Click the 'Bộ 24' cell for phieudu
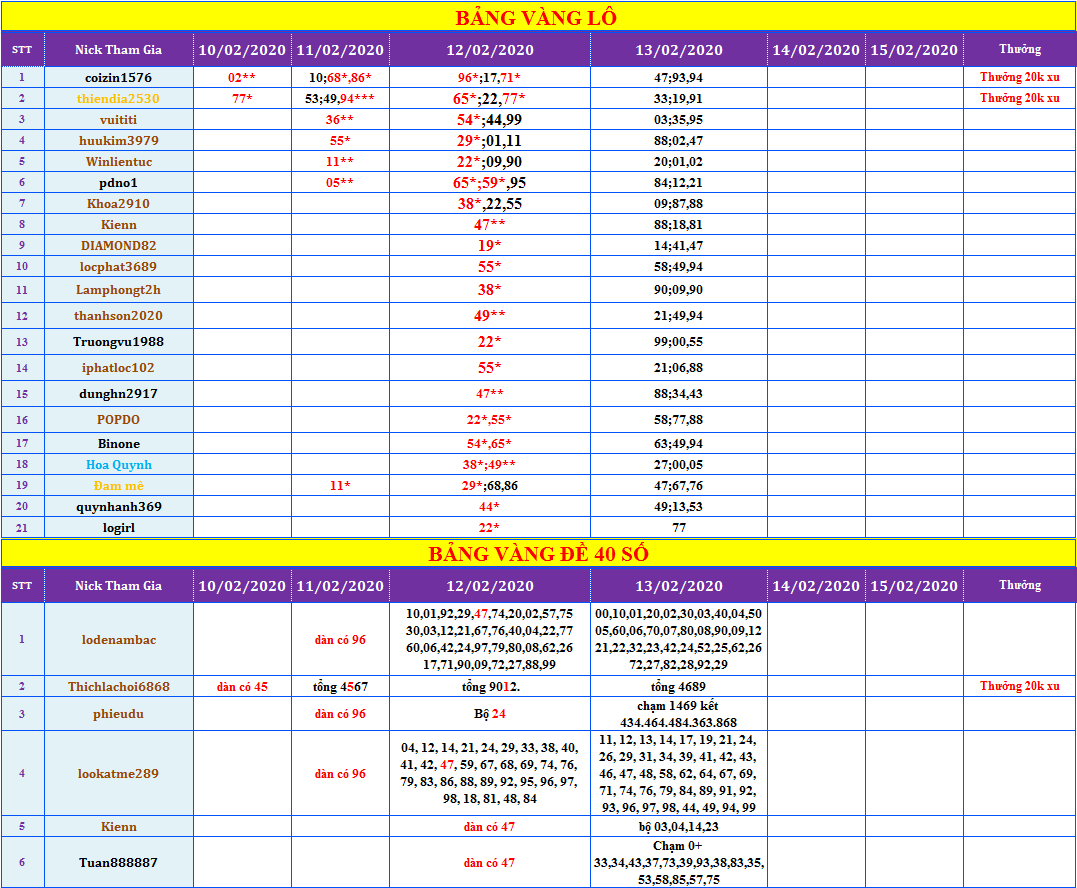Screen dimensions: 1077x888 coord(489,714)
